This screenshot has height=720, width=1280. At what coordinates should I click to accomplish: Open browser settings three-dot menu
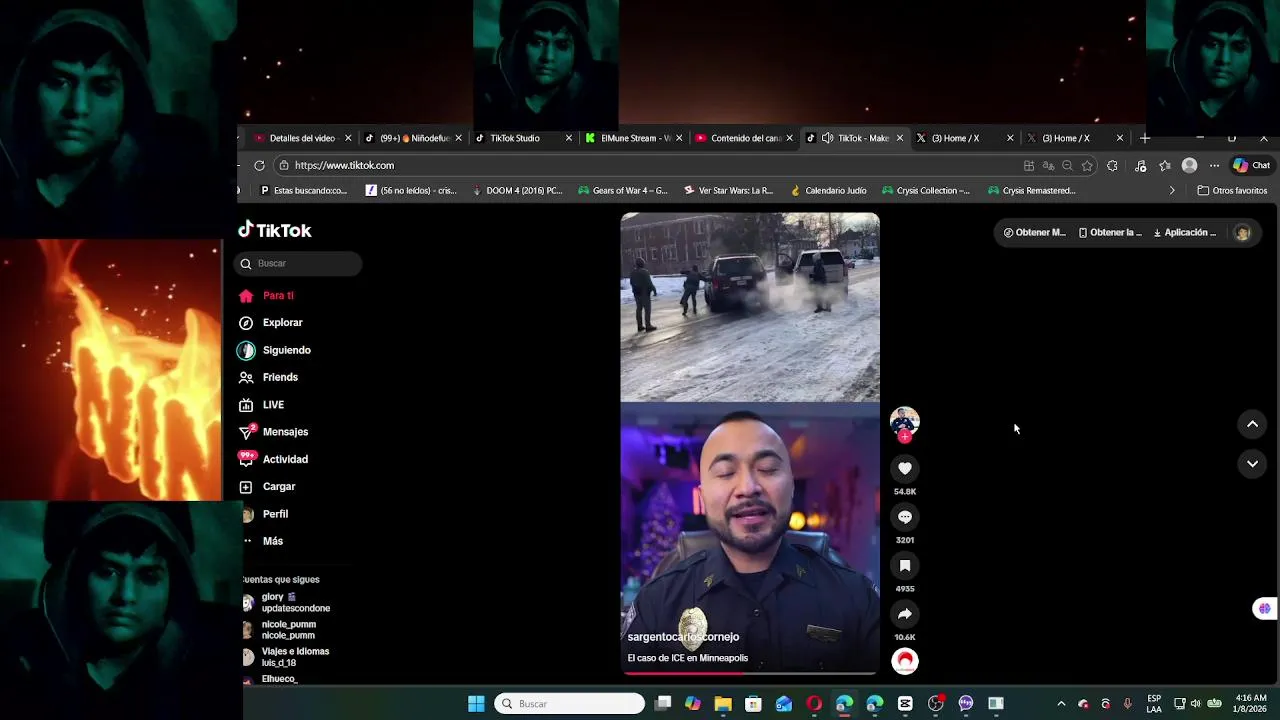1214,166
